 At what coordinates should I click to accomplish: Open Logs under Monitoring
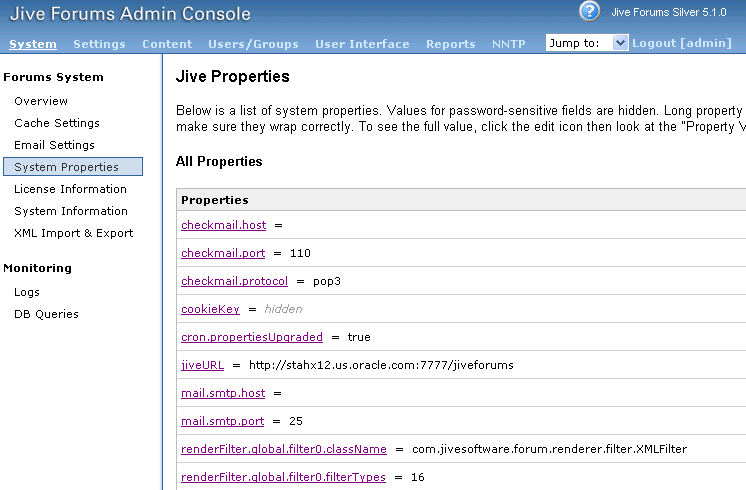coord(27,292)
